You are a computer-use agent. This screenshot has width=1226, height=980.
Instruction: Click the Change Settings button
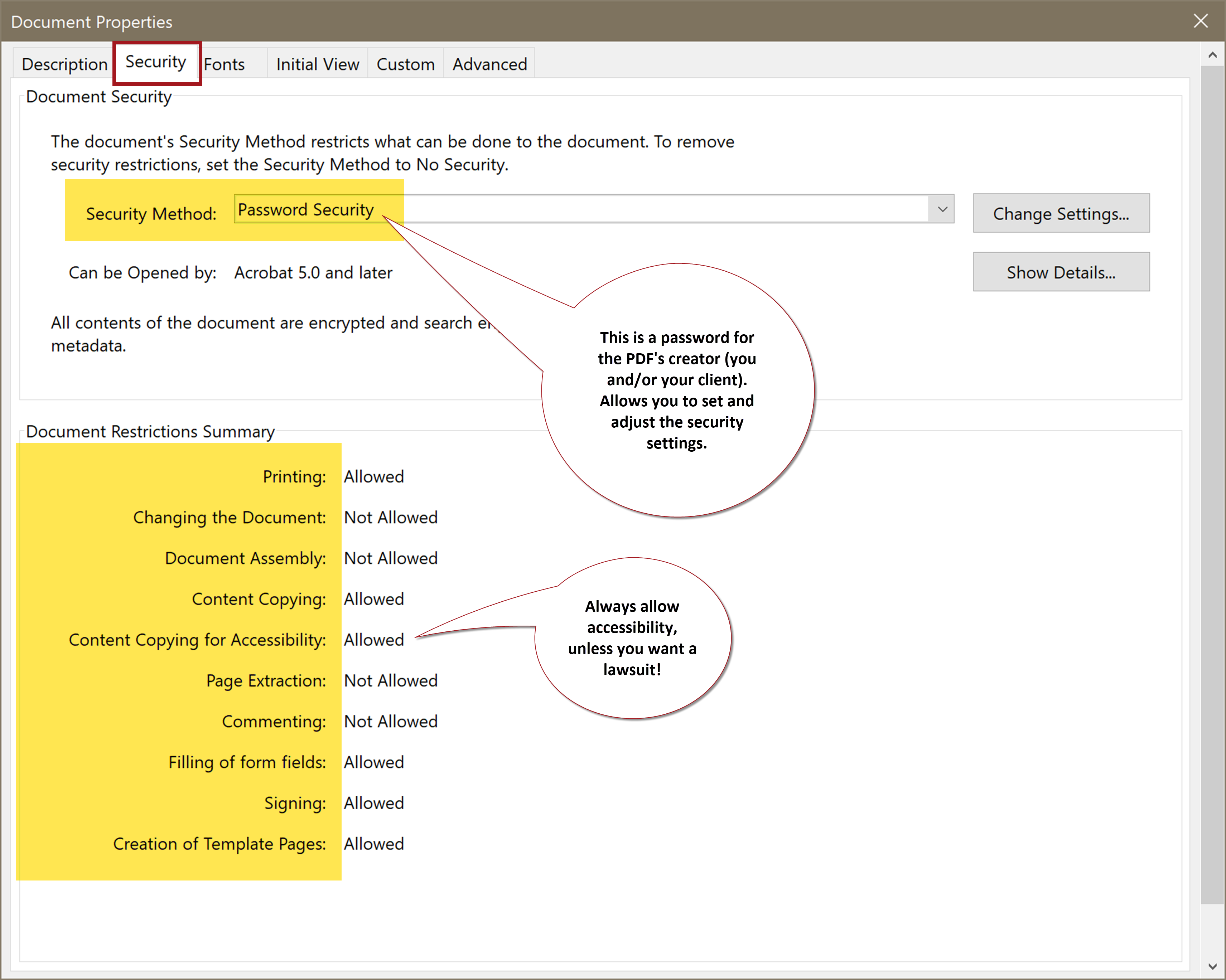1061,213
